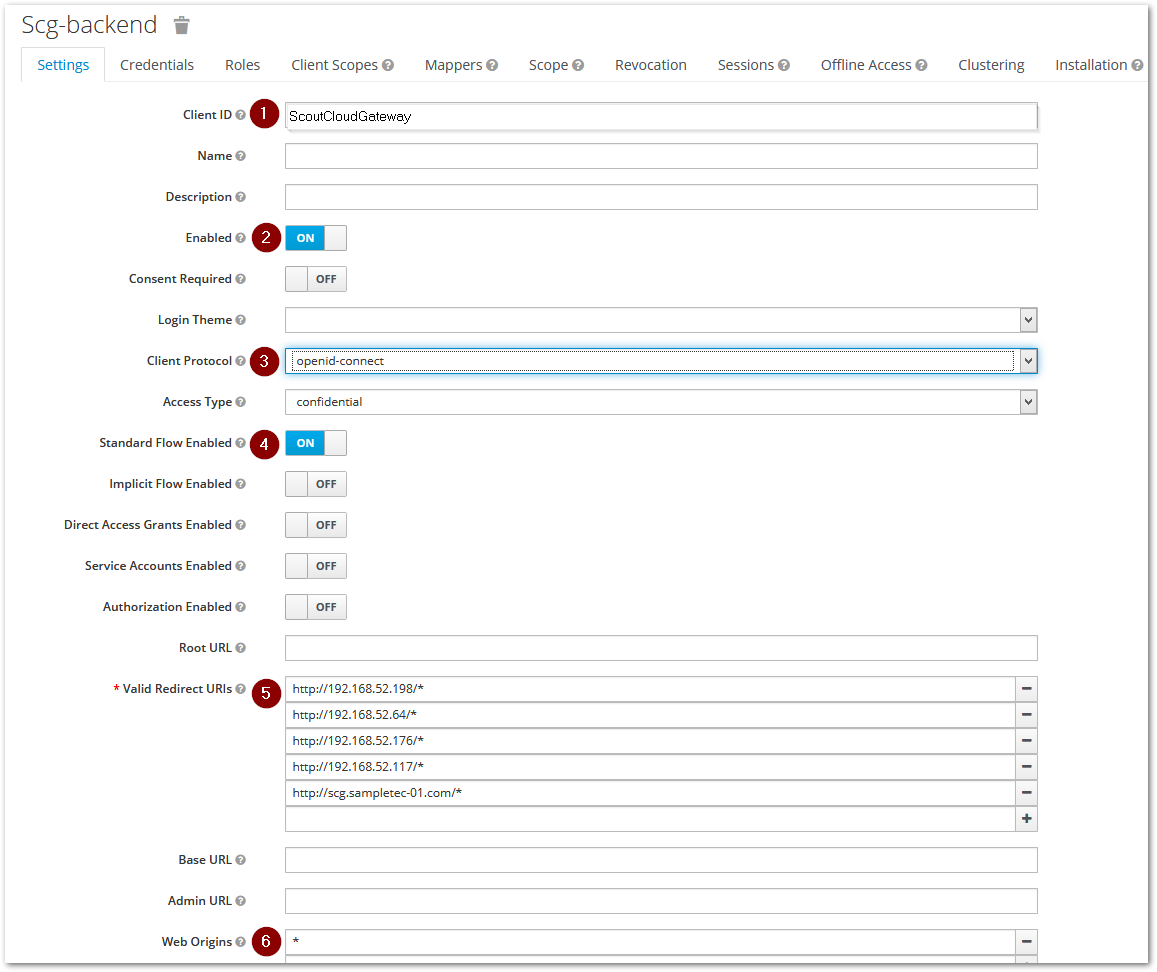Click the trash icon beside Scg-backend
The width and height of the screenshot is (1157, 972).
[x=181, y=25]
